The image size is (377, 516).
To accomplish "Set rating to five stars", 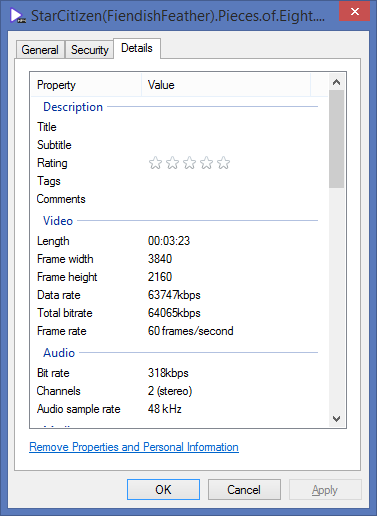I will (x=223, y=163).
